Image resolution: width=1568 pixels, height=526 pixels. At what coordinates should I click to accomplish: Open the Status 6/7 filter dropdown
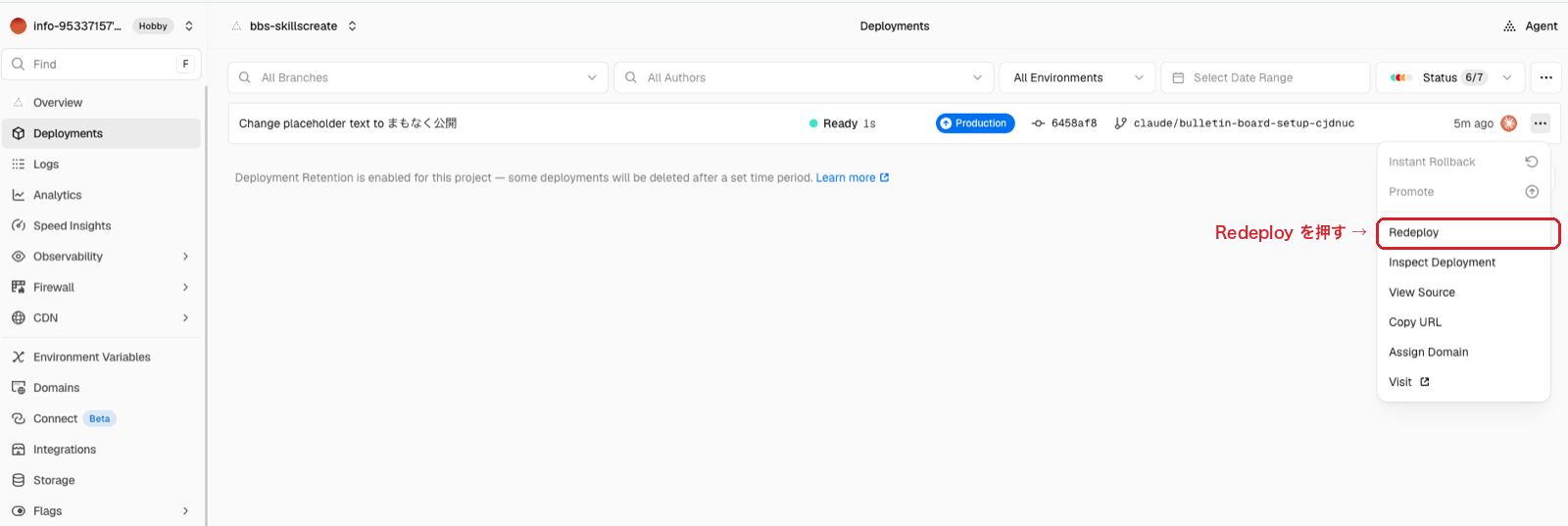click(1450, 77)
